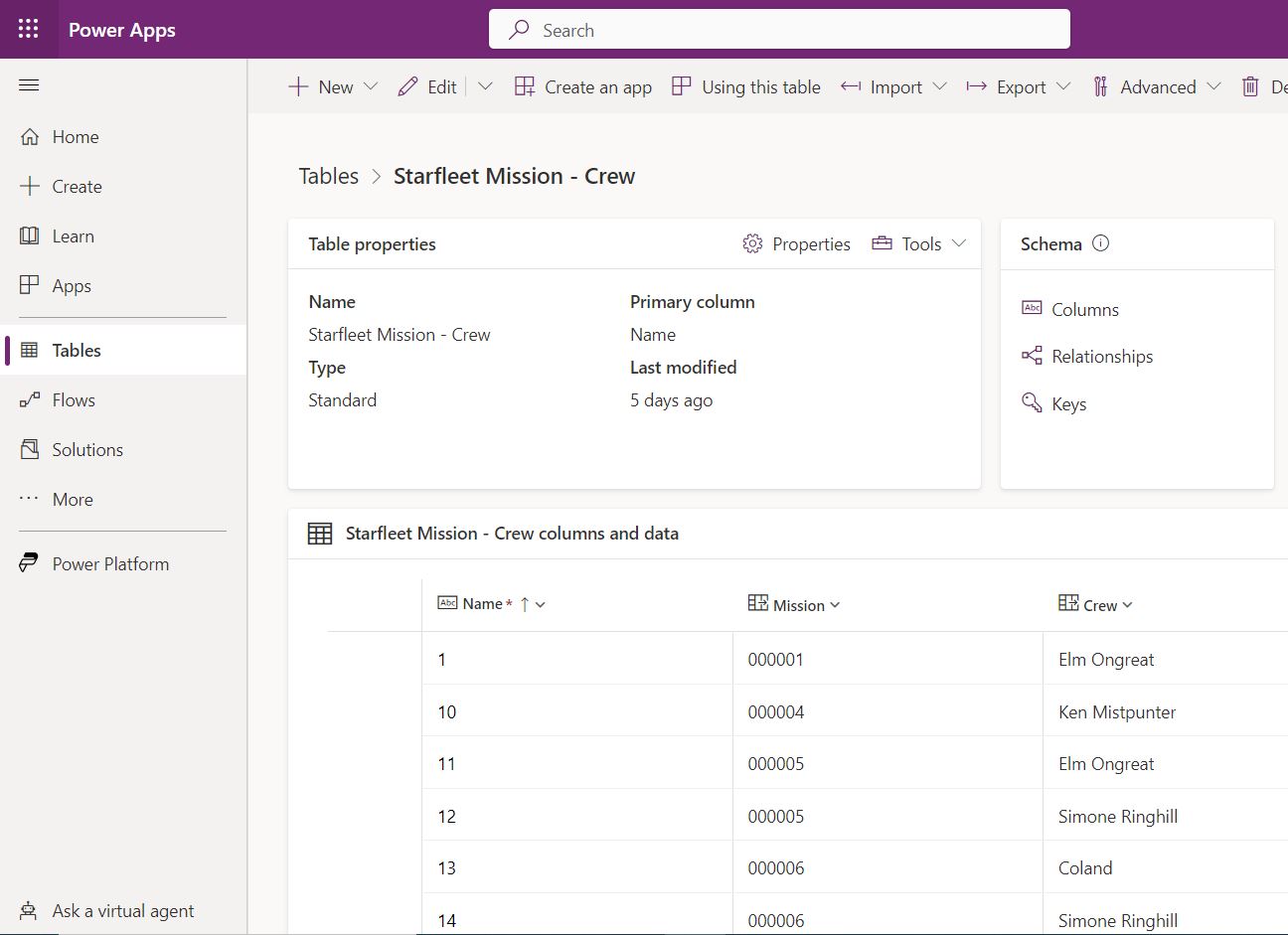The height and width of the screenshot is (935, 1288).
Task: Select Using this table in toolbar
Action: (746, 87)
